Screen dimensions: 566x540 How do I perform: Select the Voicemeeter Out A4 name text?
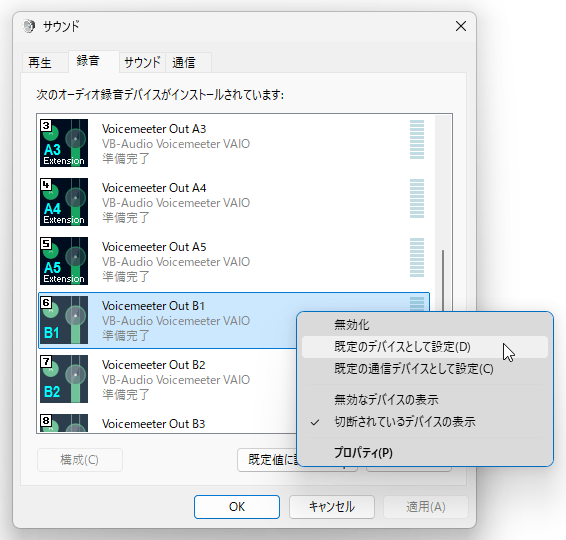click(x=154, y=188)
